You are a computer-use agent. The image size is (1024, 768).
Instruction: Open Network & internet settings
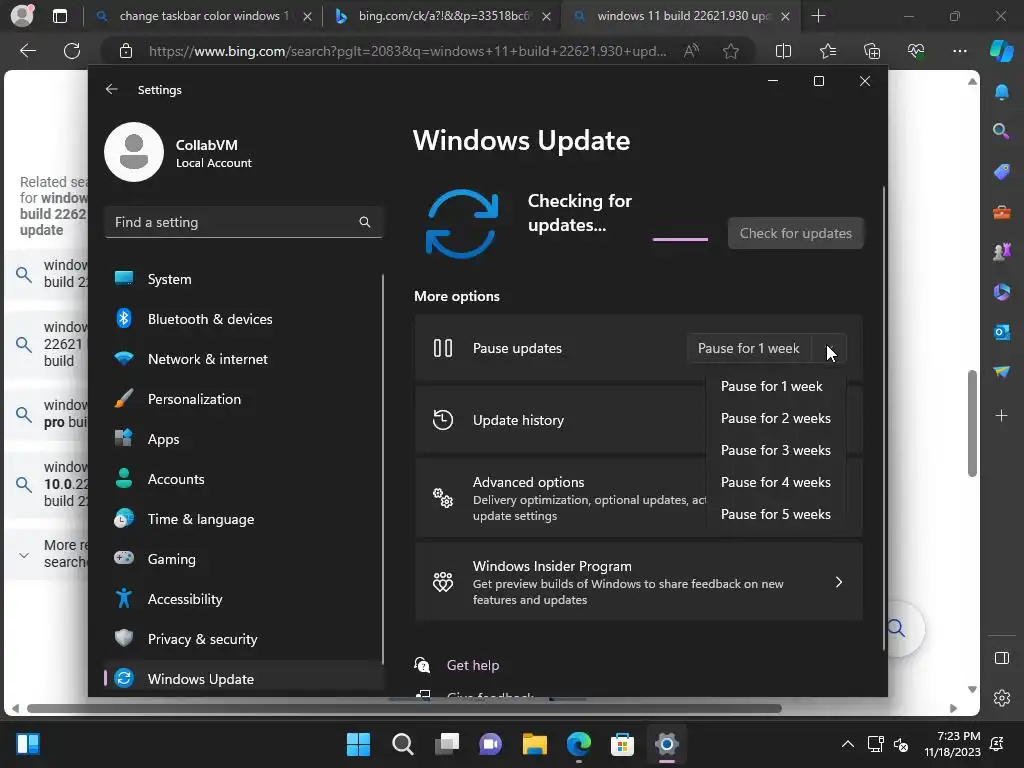pyautogui.click(x=242, y=359)
